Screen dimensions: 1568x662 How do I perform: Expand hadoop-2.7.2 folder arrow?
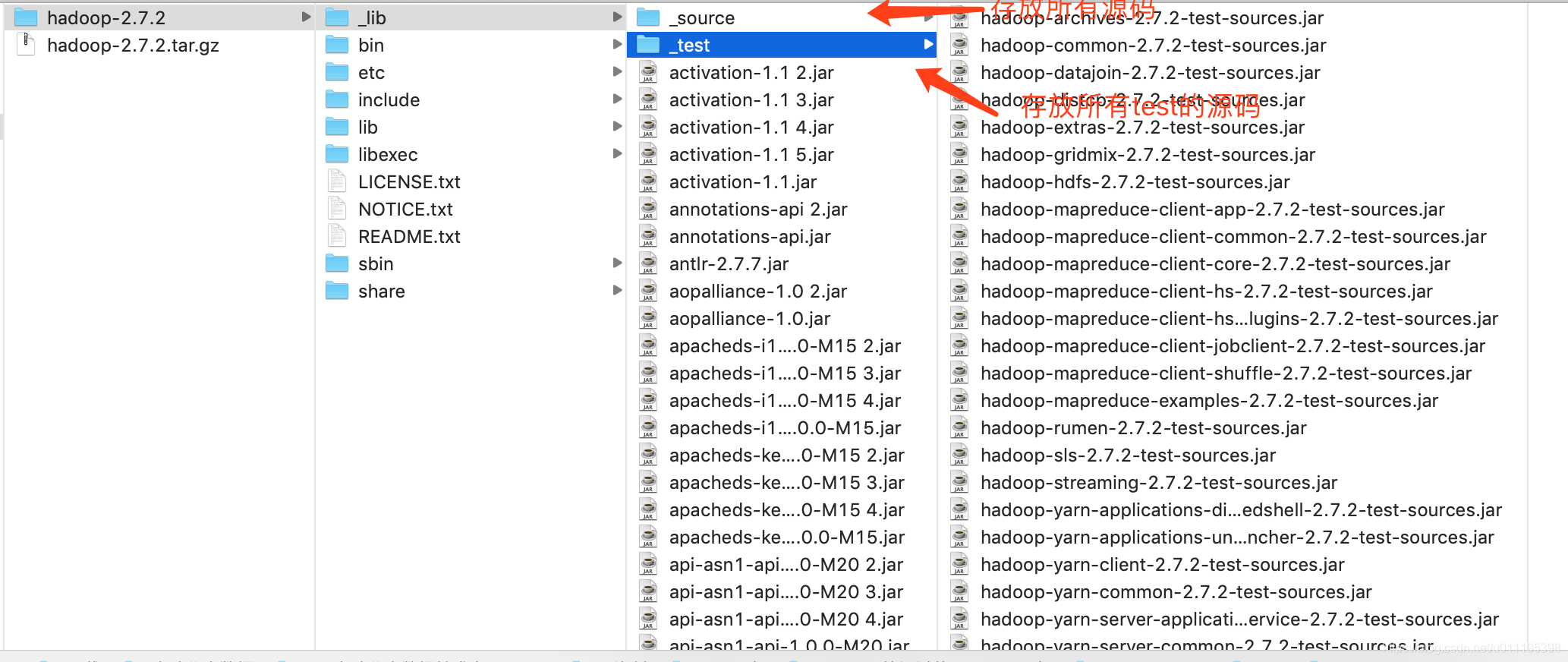pos(306,17)
